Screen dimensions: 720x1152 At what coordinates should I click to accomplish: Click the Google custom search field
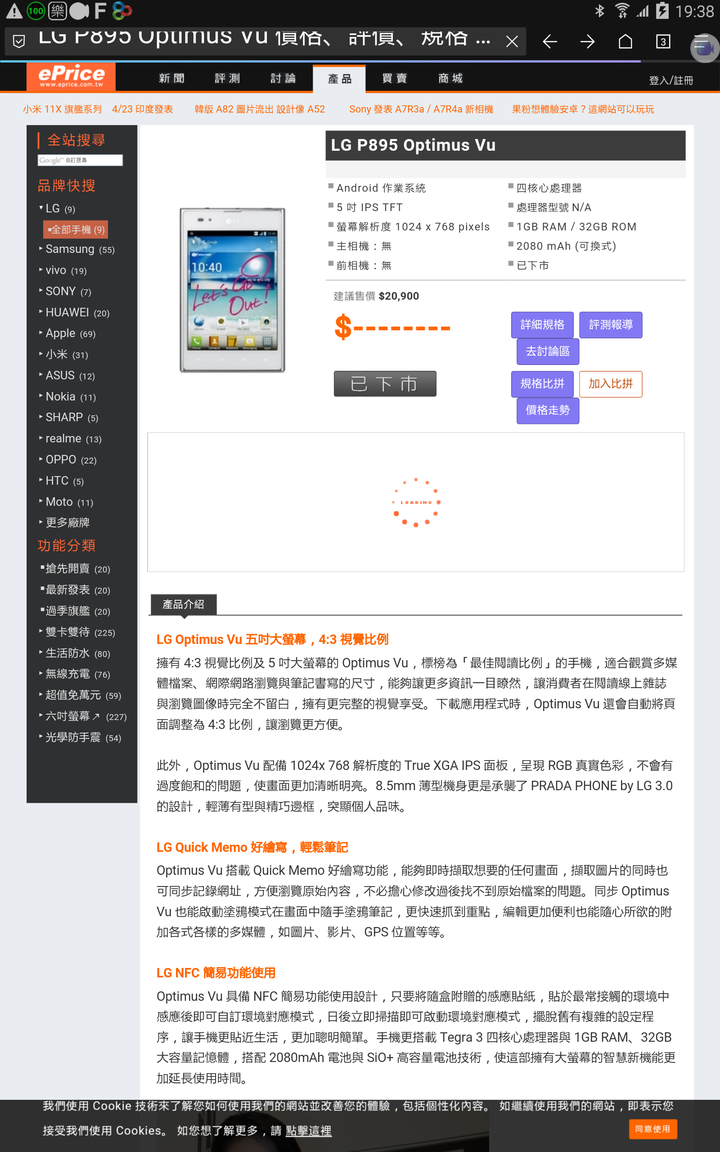(80, 160)
